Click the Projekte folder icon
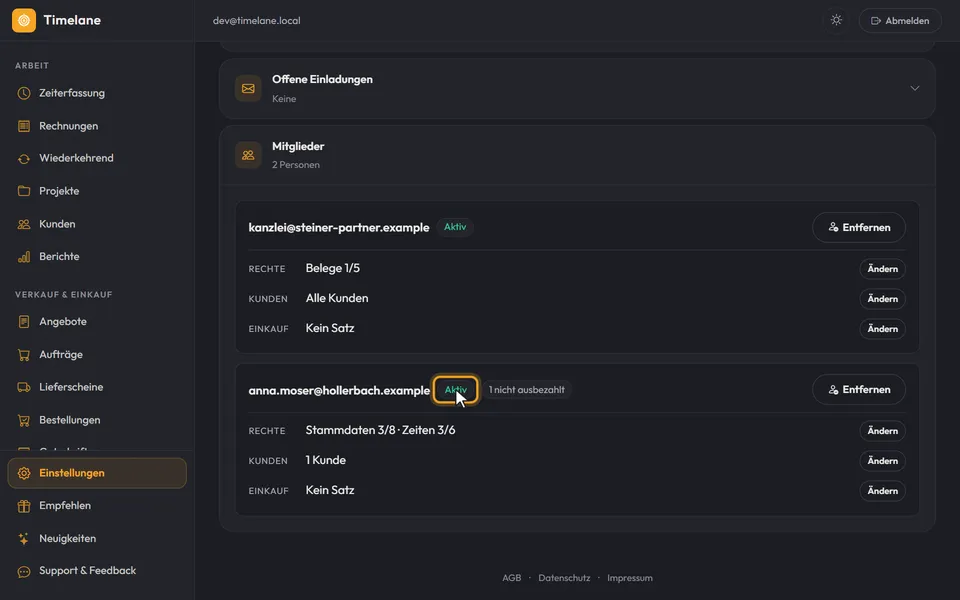This screenshot has width=960, height=600. (x=24, y=191)
